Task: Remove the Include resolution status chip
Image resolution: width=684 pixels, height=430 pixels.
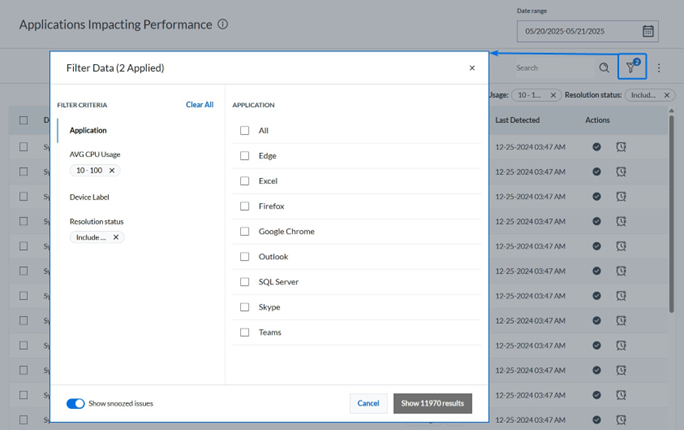Action: tap(116, 237)
